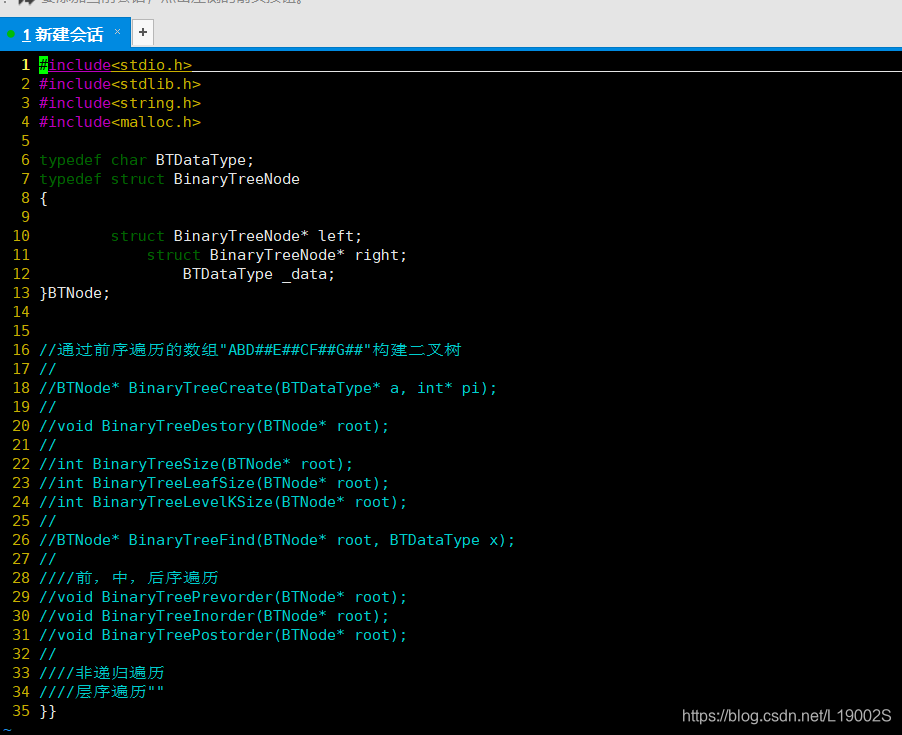902x735 pixels.
Task: Click the green connection status dot on the tab
Action: (11, 34)
